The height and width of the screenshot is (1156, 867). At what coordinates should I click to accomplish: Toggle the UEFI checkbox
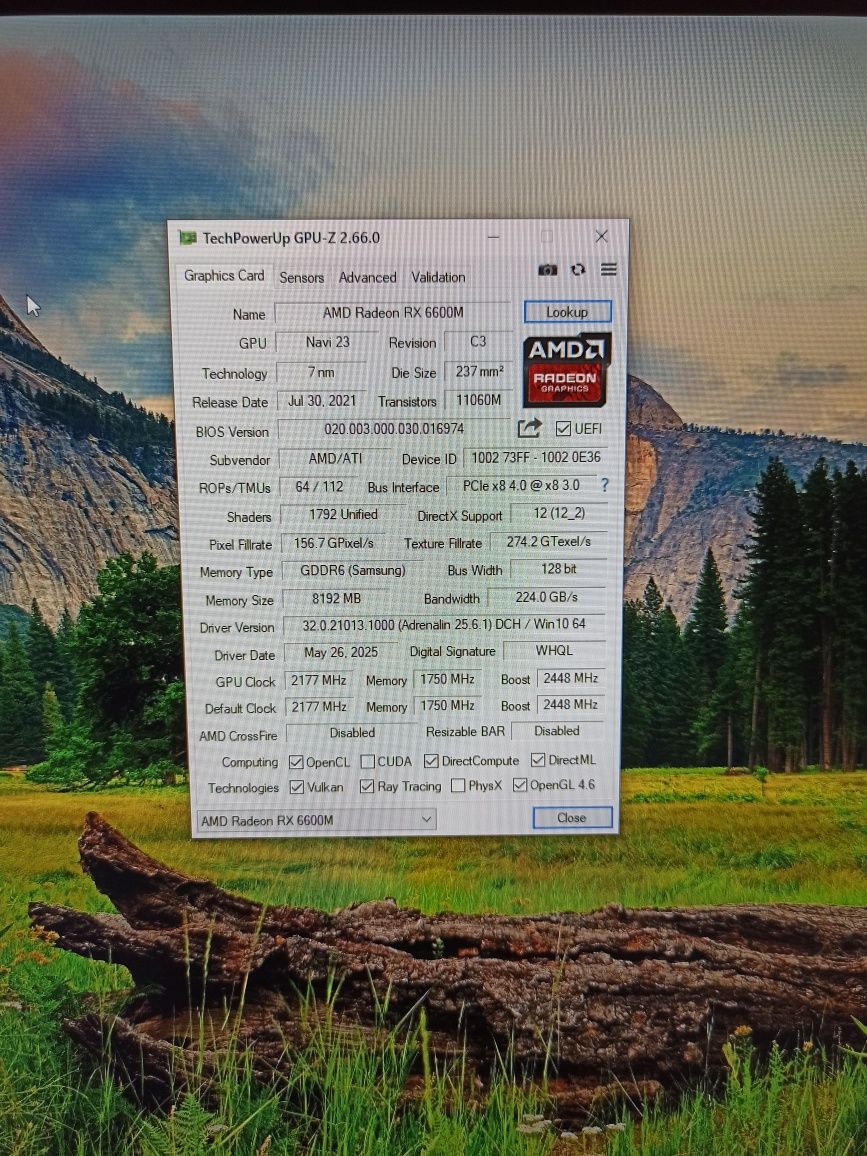click(x=563, y=428)
